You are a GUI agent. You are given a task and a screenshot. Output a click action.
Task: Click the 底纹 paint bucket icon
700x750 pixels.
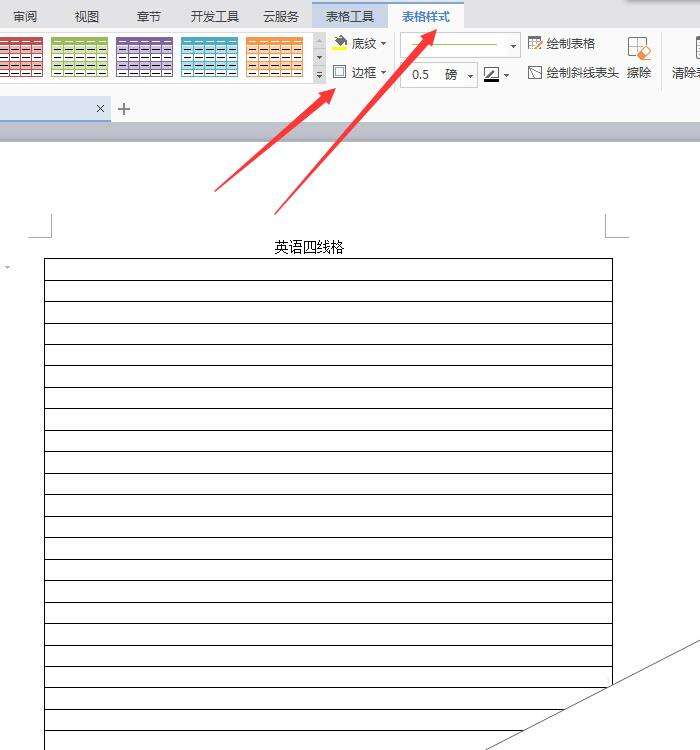coord(340,43)
